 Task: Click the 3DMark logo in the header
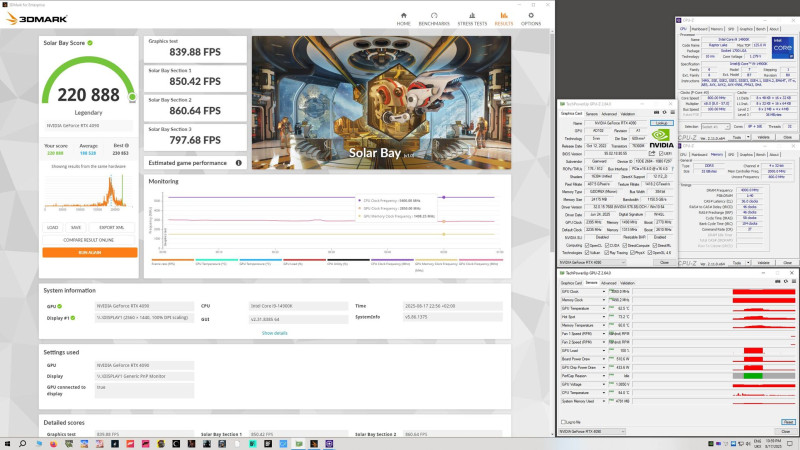click(37, 19)
